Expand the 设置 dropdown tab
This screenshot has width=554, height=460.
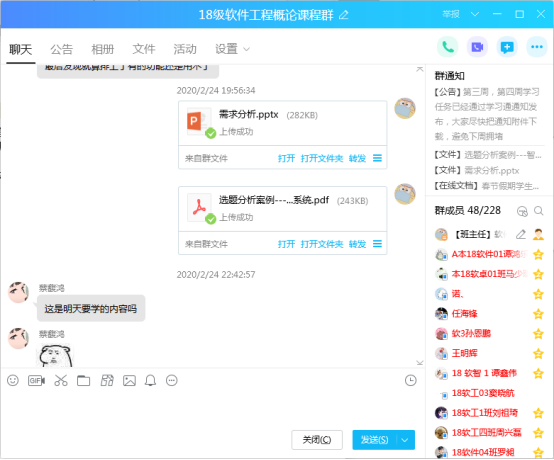tap(232, 49)
